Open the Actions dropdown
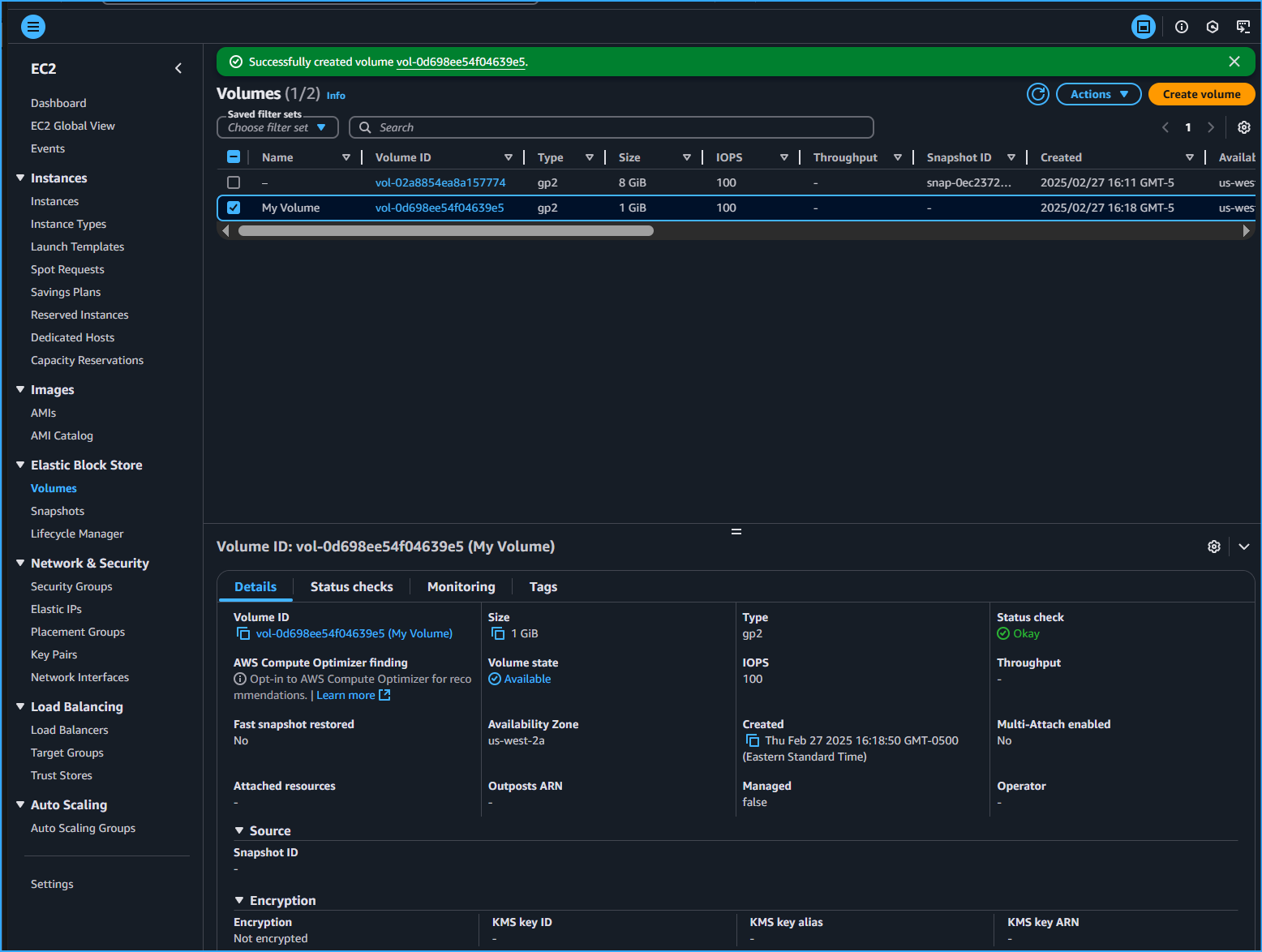 (1098, 94)
